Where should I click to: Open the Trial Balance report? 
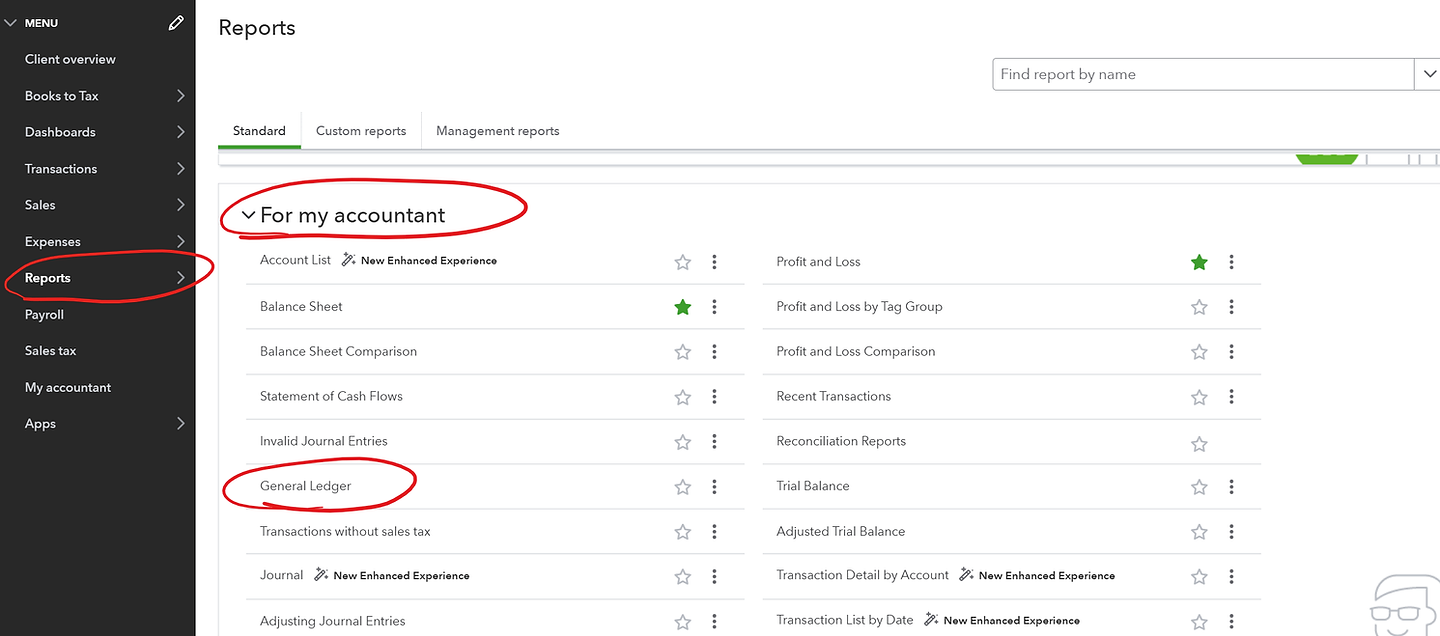[x=813, y=486]
